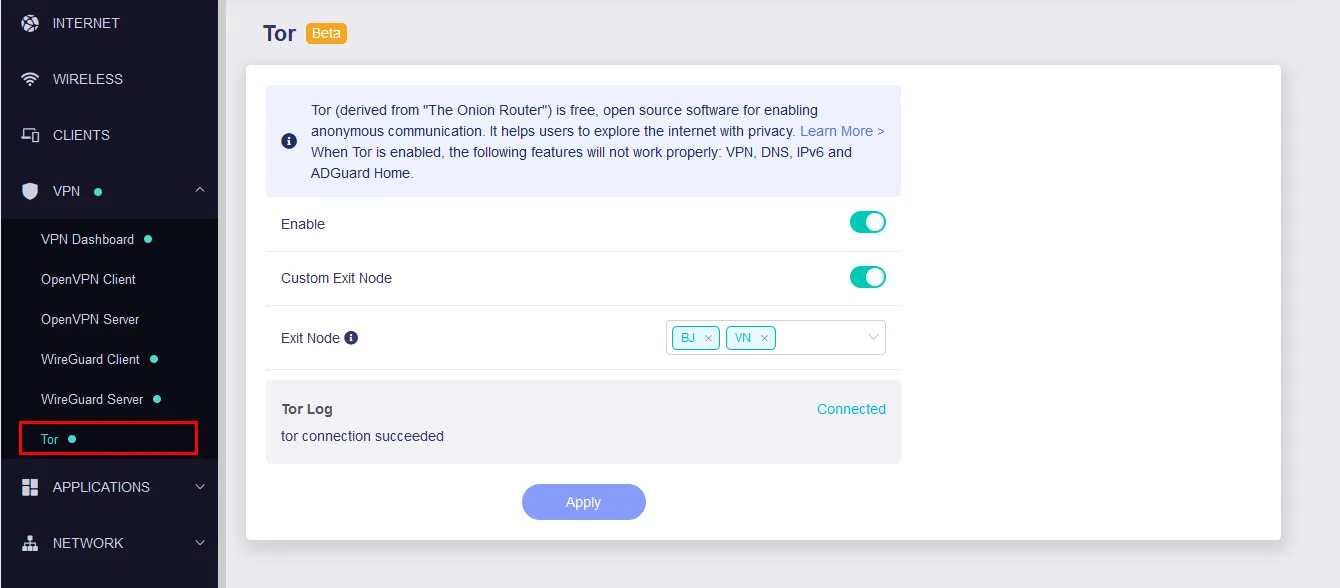
Task: Open the Learn More link
Action: coord(842,131)
